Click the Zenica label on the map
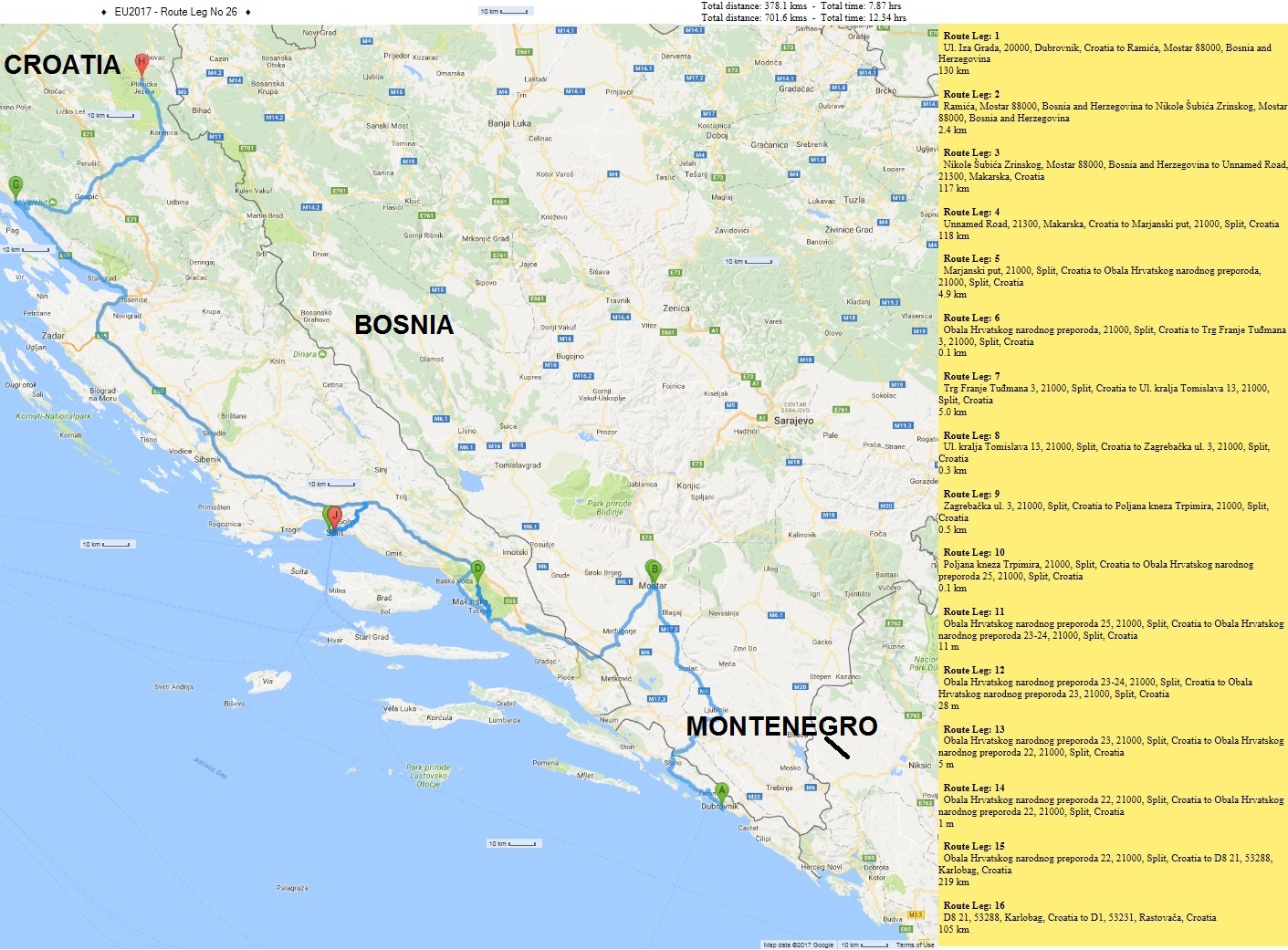 pyautogui.click(x=676, y=308)
